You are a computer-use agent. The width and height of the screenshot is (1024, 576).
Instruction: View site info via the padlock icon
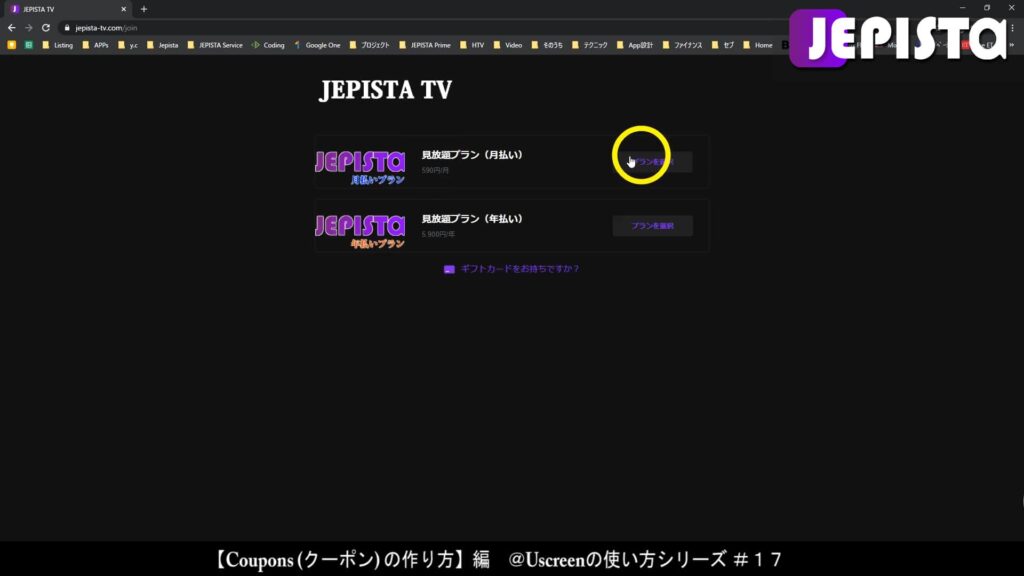67,27
